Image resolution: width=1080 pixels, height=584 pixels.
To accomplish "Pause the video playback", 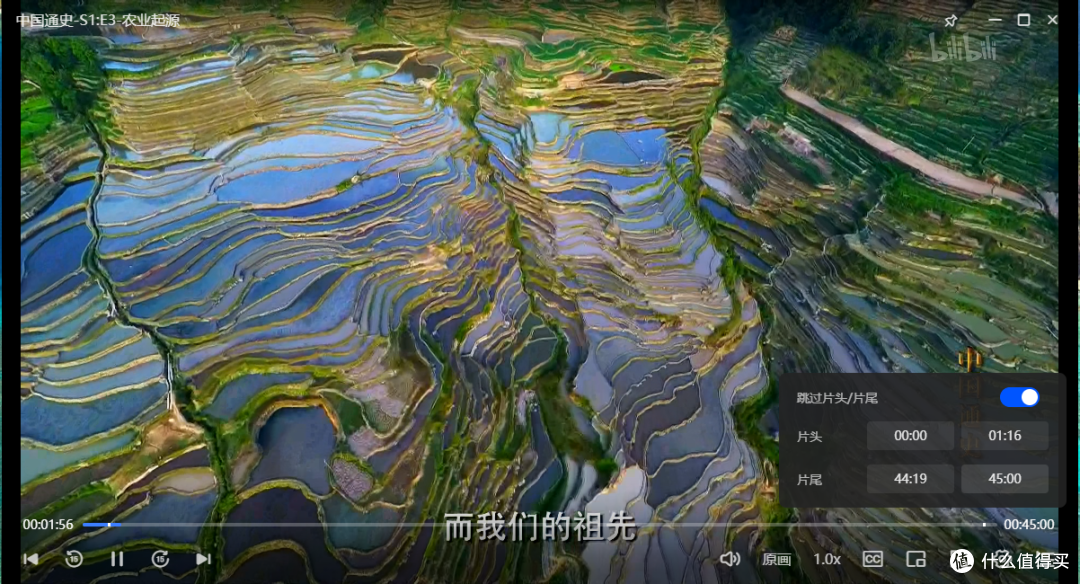I will pyautogui.click(x=117, y=559).
